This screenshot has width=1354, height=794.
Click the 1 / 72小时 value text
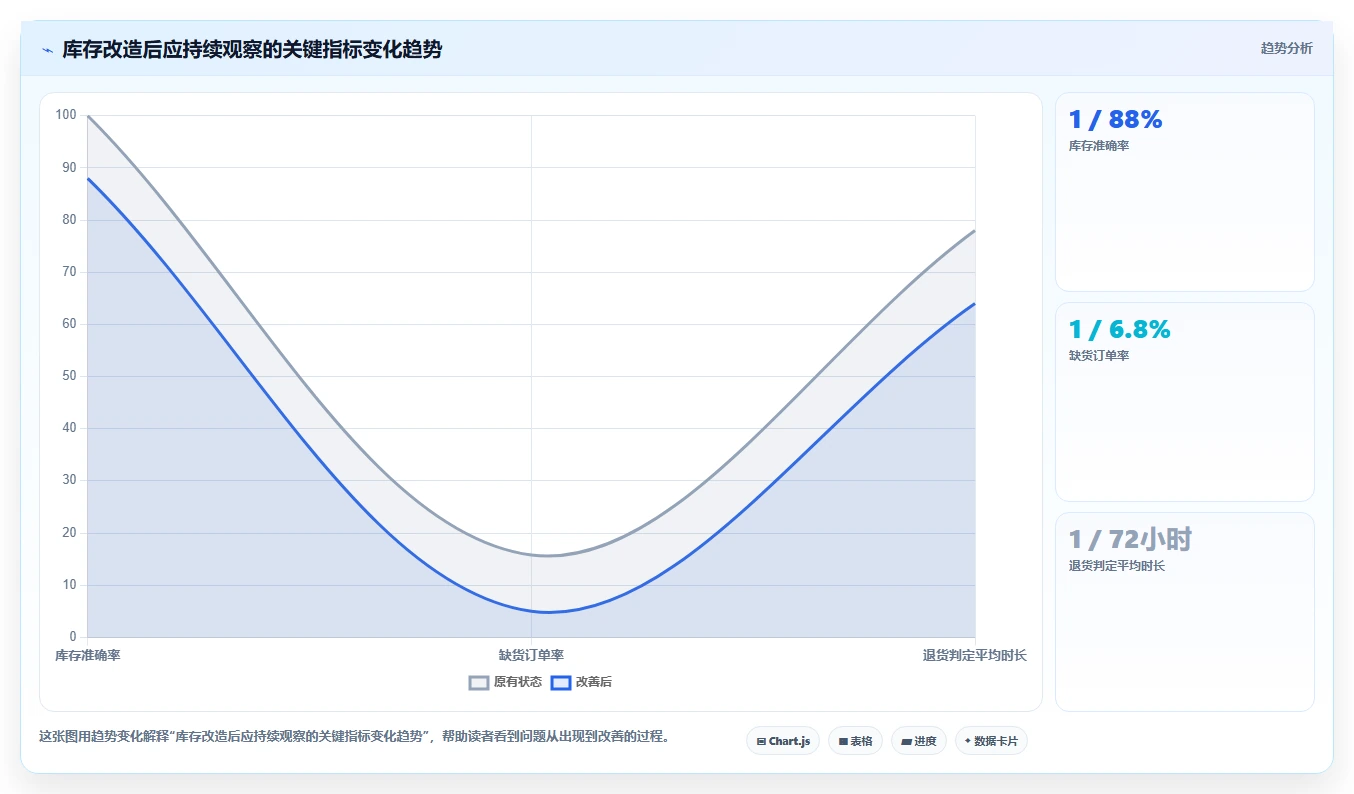[1130, 540]
